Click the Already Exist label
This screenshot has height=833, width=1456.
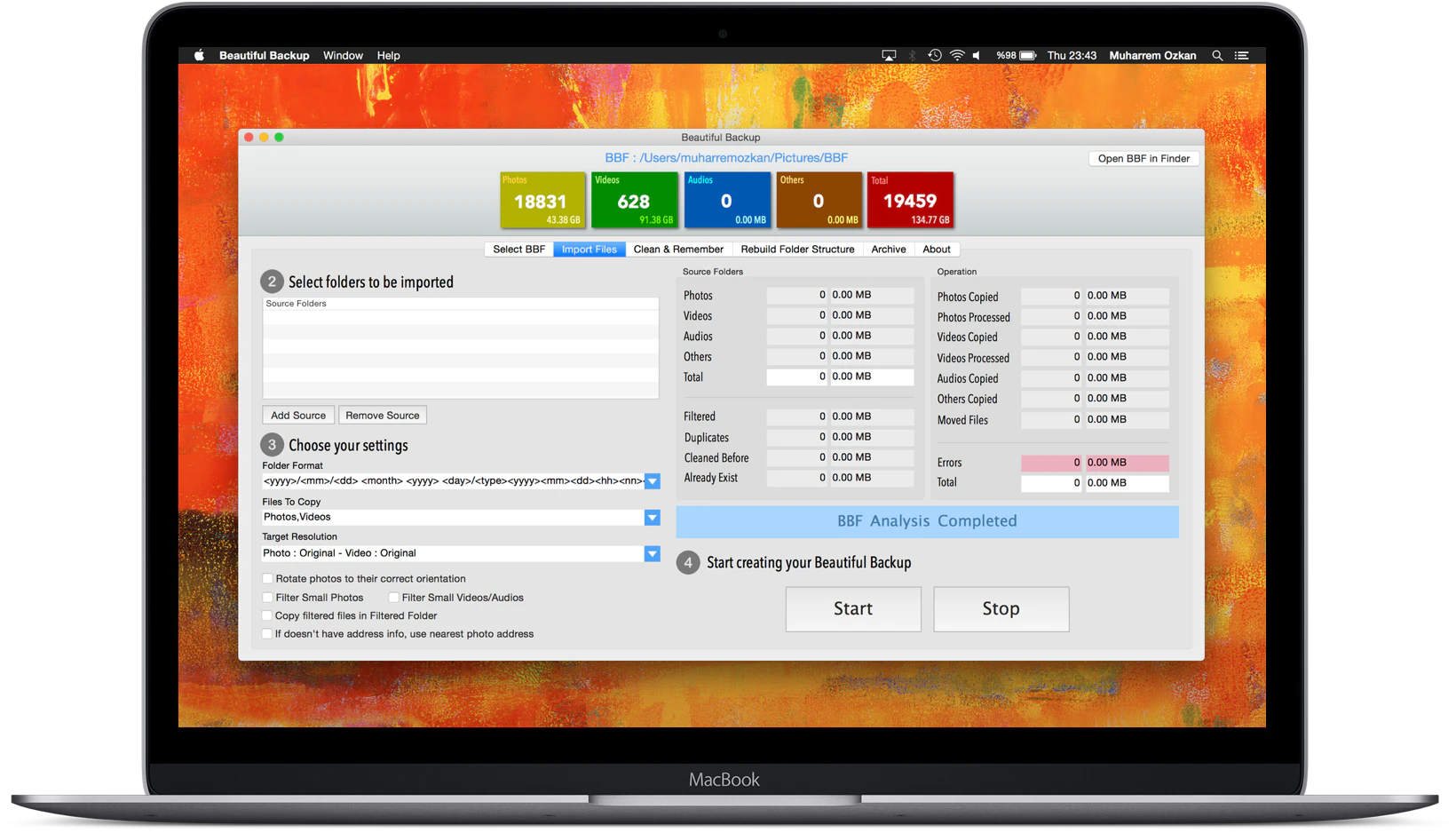coord(710,478)
